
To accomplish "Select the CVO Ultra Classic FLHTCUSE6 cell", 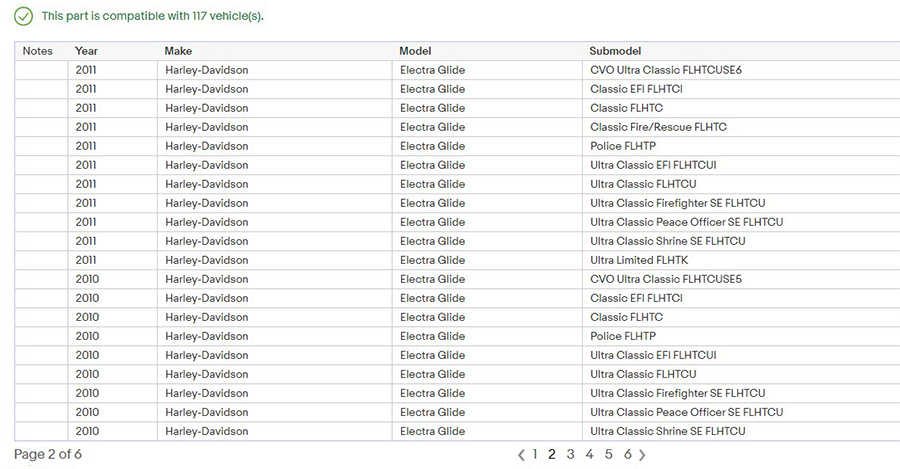I will coord(666,70).
